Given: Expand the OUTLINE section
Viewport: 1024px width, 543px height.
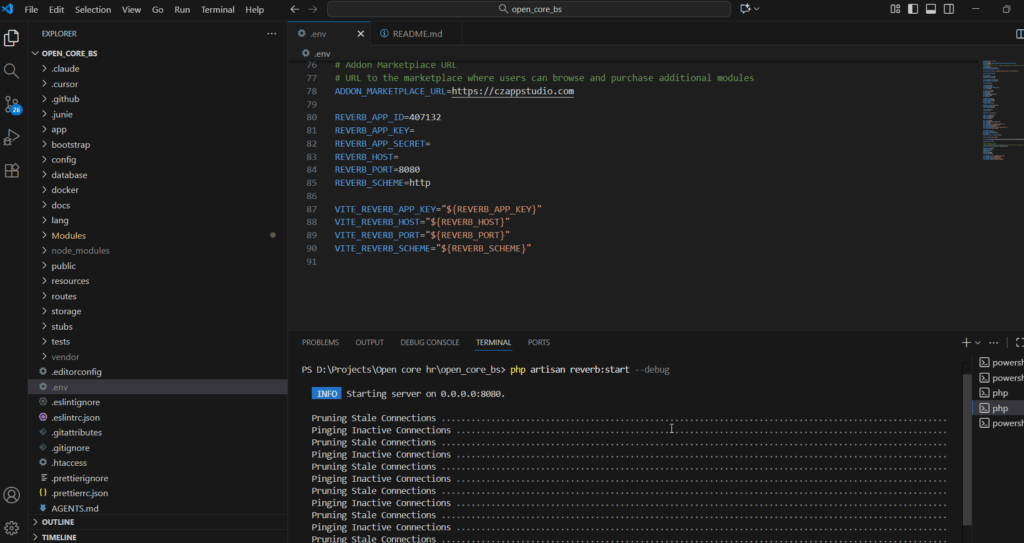Looking at the screenshot, I should click(x=58, y=522).
